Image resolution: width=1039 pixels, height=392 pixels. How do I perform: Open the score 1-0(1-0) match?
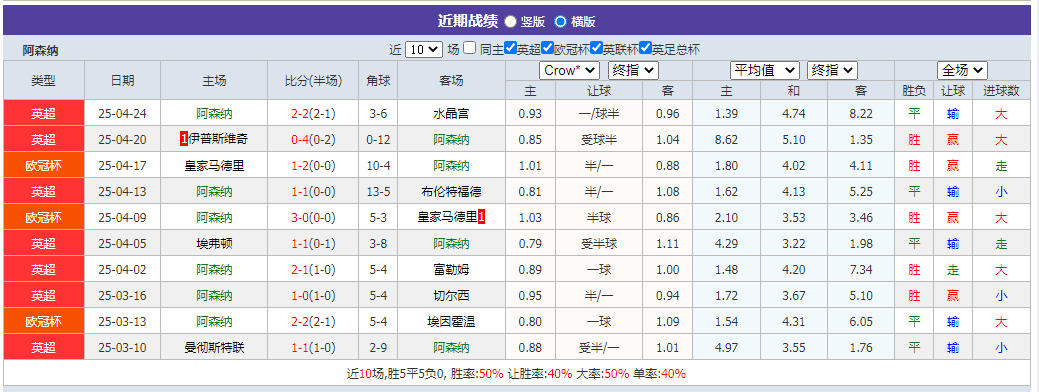point(313,296)
